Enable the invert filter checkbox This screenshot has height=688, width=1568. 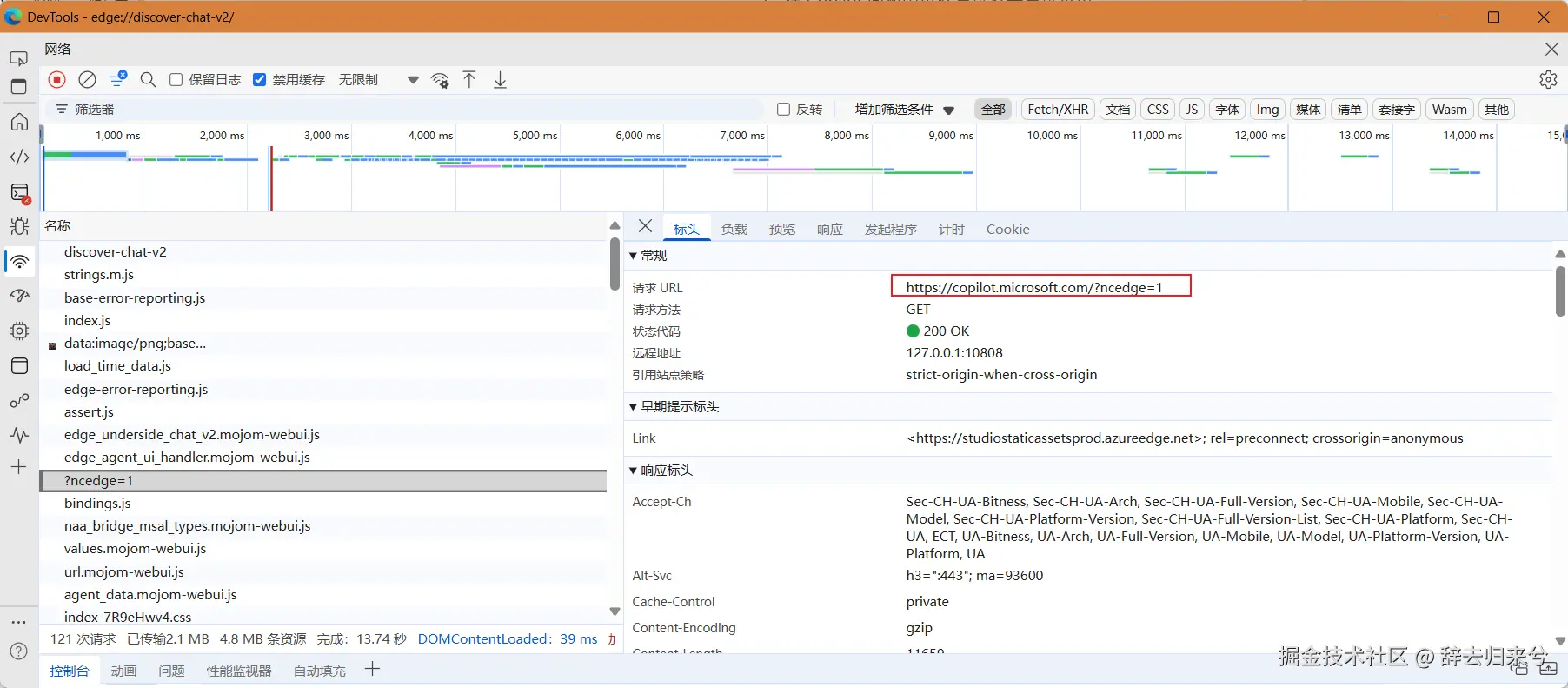pyautogui.click(x=783, y=110)
